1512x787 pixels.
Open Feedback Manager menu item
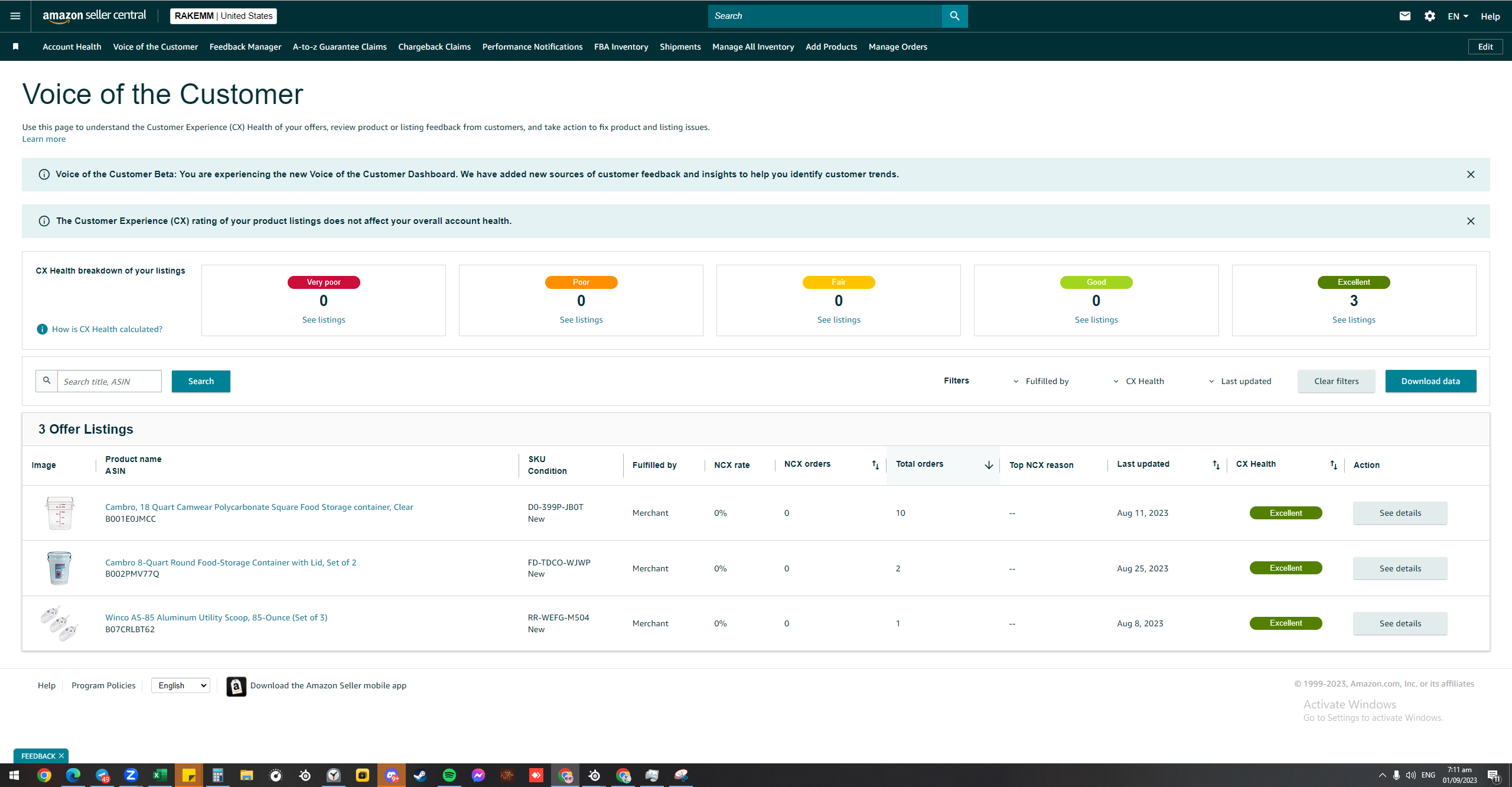tap(245, 47)
